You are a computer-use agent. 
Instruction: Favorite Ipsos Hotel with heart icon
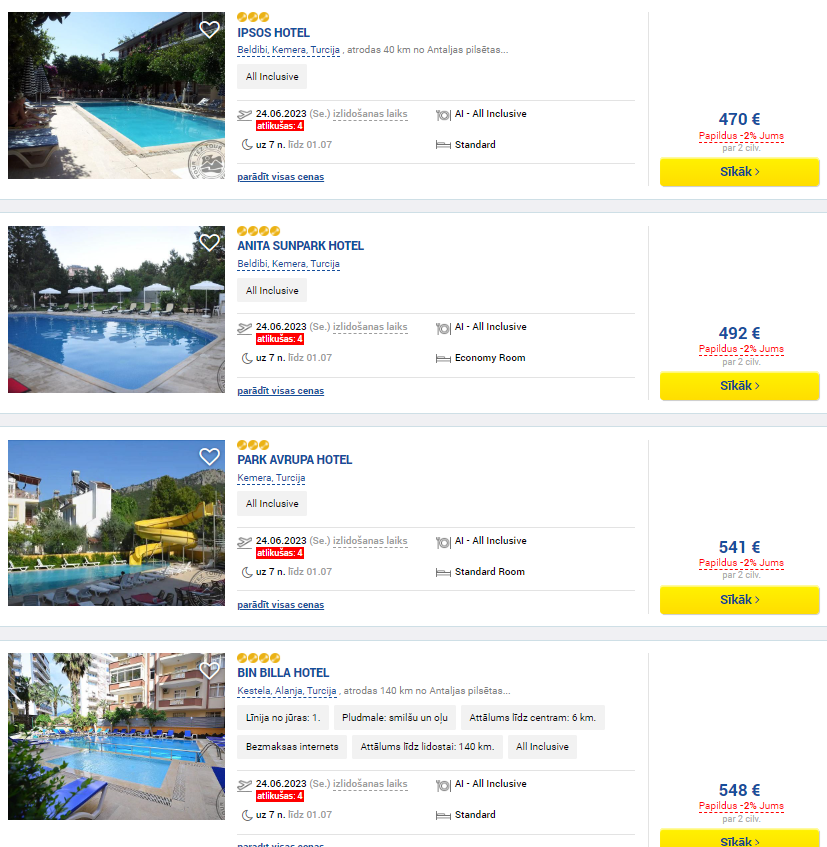tap(209, 29)
